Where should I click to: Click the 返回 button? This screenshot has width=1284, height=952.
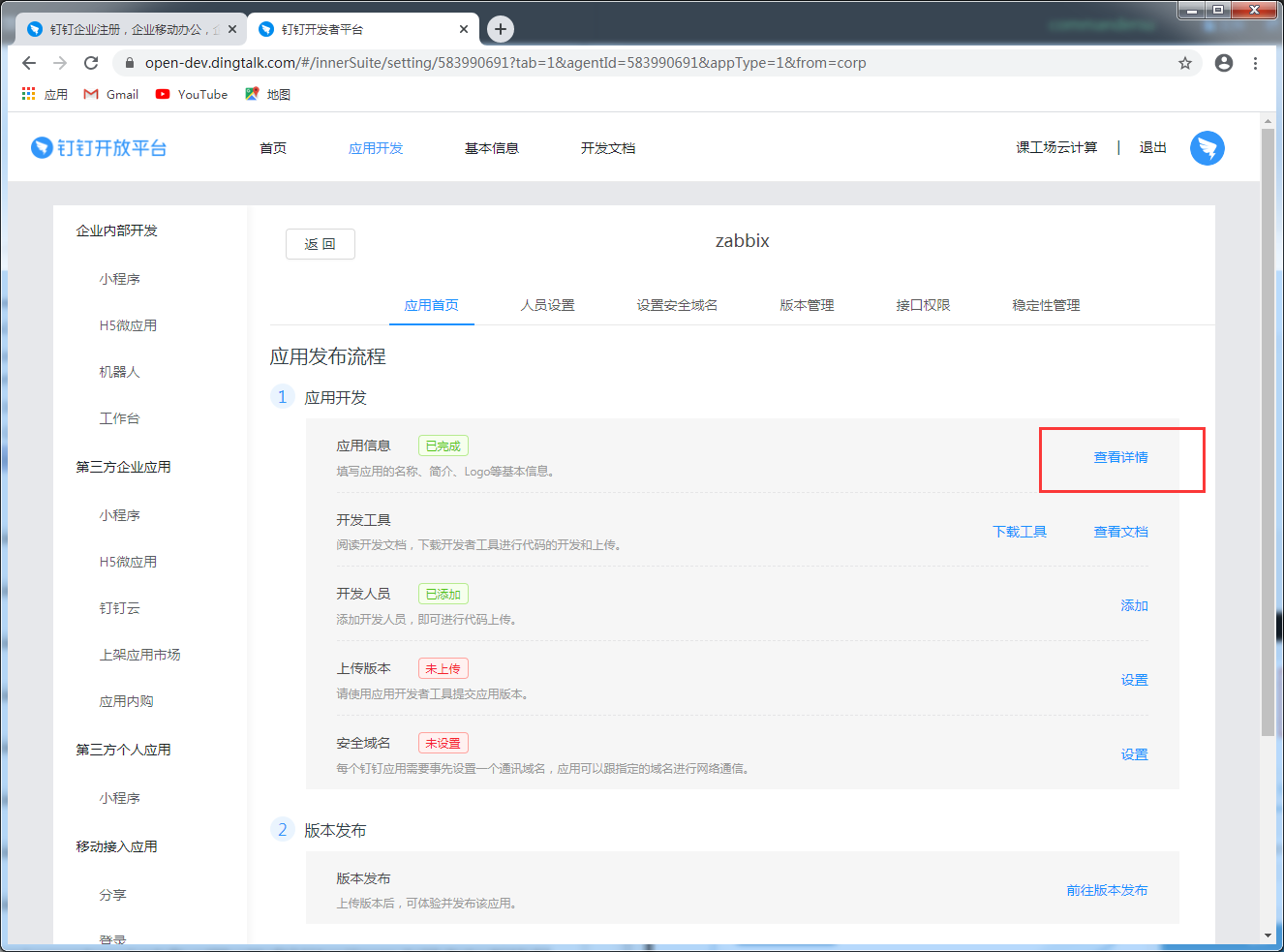click(x=321, y=244)
